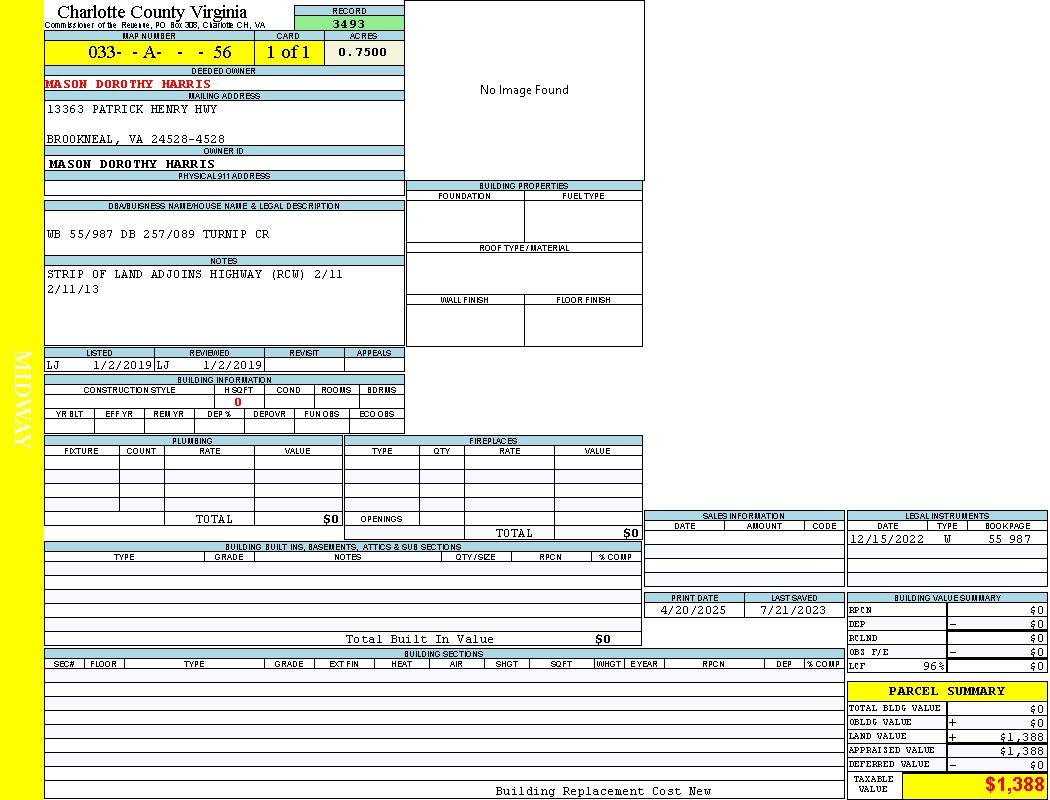
Task: Click the green record number 3493
Action: (349, 23)
